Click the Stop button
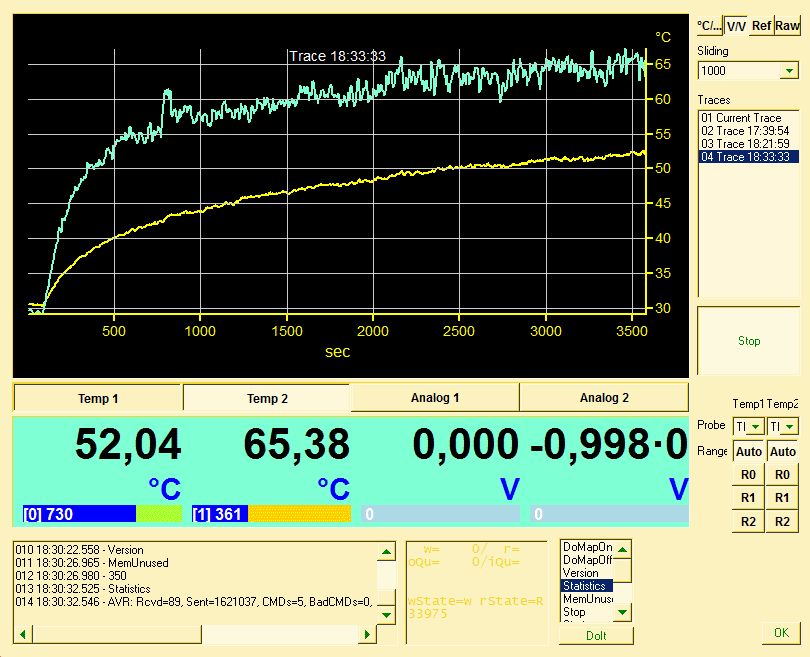 tap(749, 341)
